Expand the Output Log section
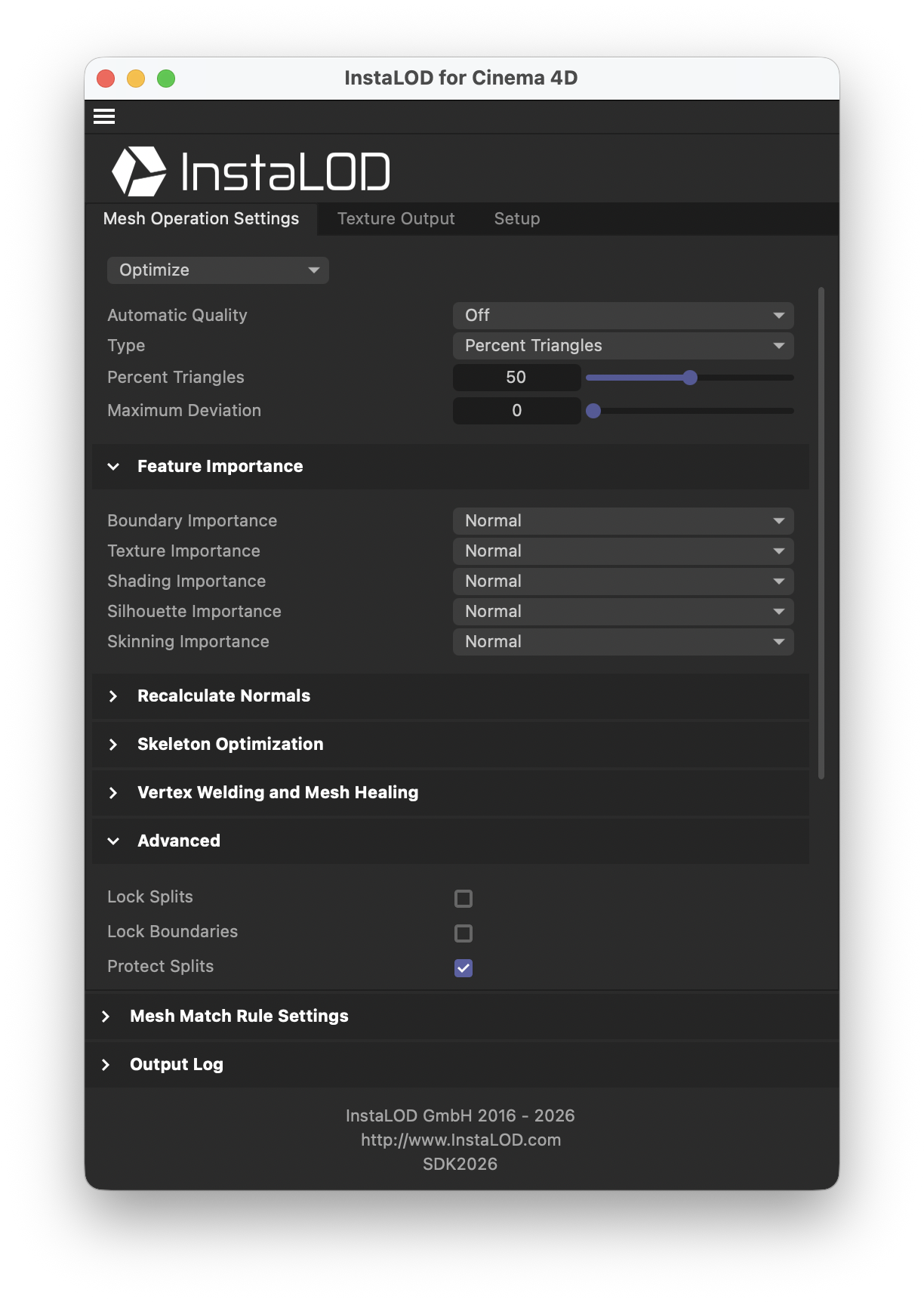Viewport: 924px width, 1302px height. [x=462, y=1065]
